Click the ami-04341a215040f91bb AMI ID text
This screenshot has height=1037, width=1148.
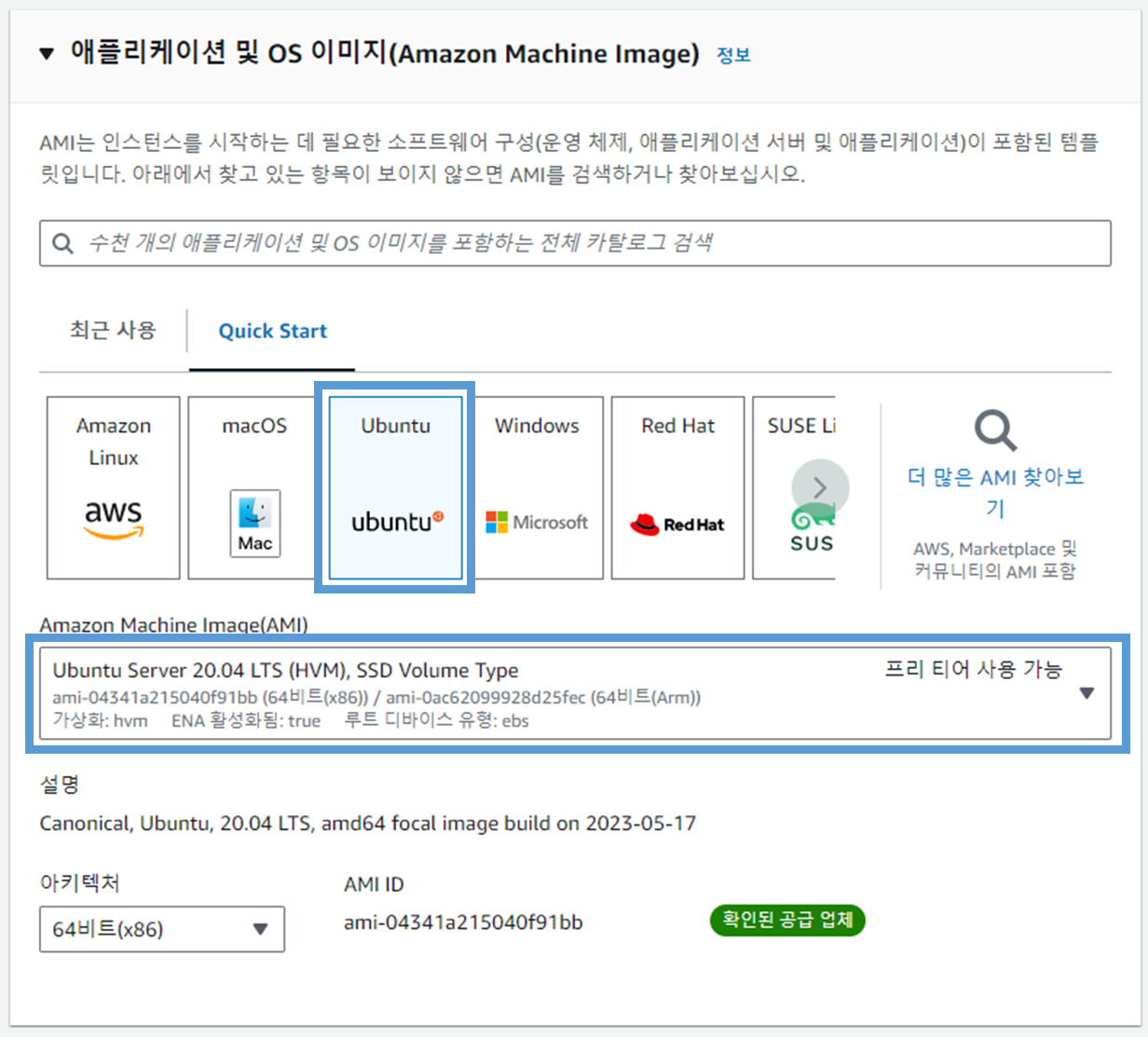click(463, 922)
